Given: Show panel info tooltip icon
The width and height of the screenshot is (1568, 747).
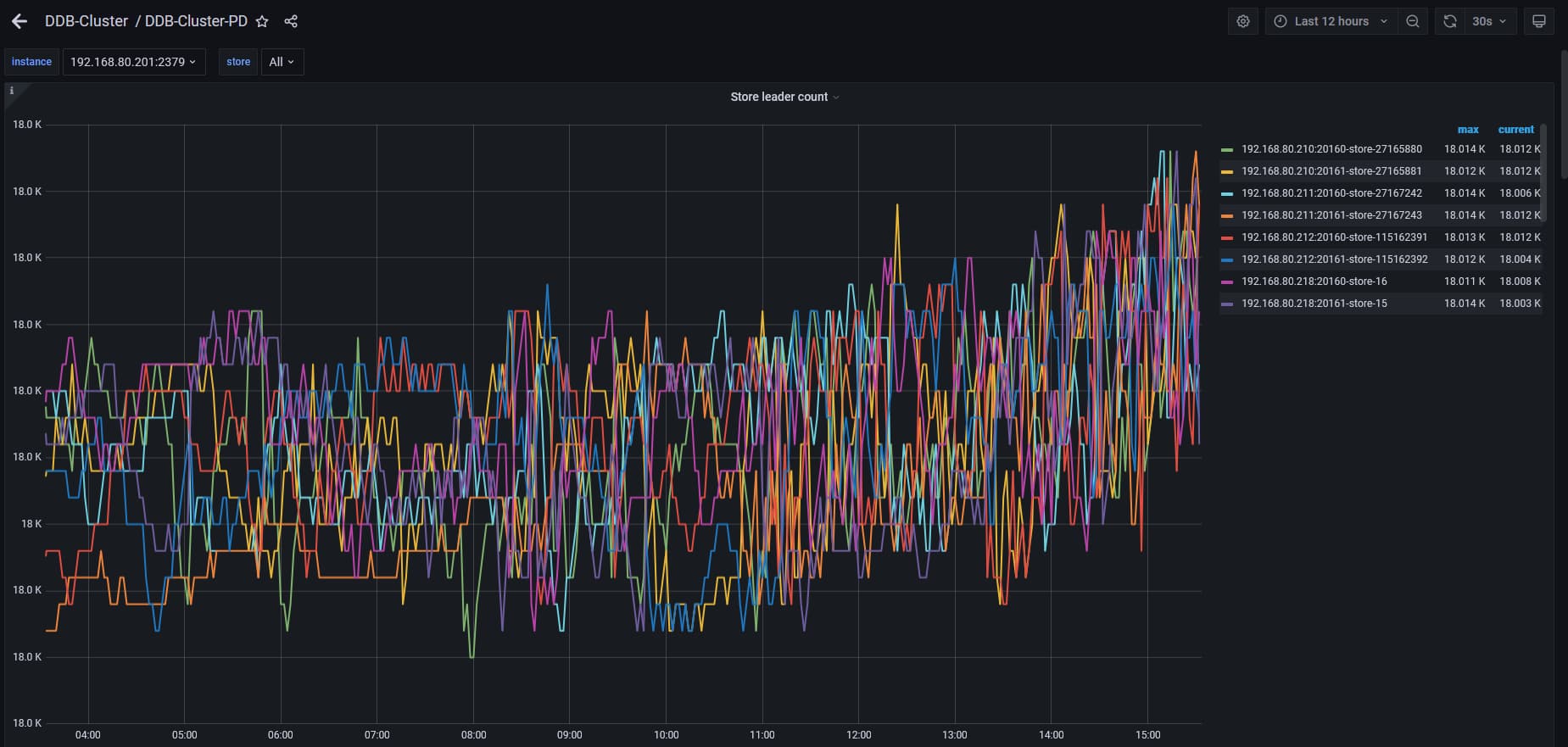Looking at the screenshot, I should (x=11, y=91).
